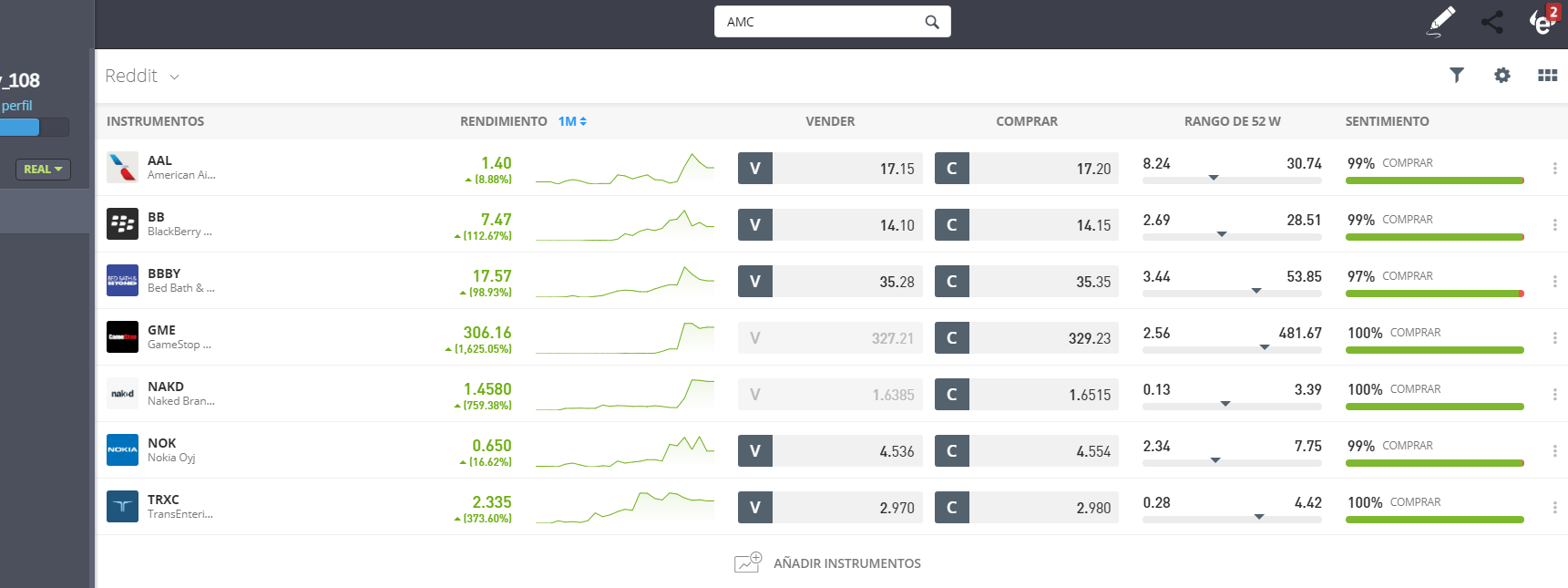Click the add instruments chart icon
The width and height of the screenshot is (1568, 588).
pyautogui.click(x=748, y=562)
